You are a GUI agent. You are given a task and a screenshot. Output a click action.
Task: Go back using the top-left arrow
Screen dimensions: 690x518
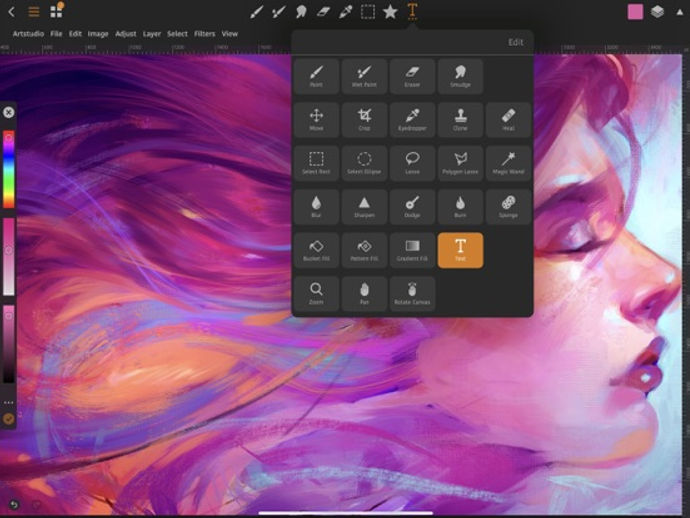pyautogui.click(x=11, y=12)
